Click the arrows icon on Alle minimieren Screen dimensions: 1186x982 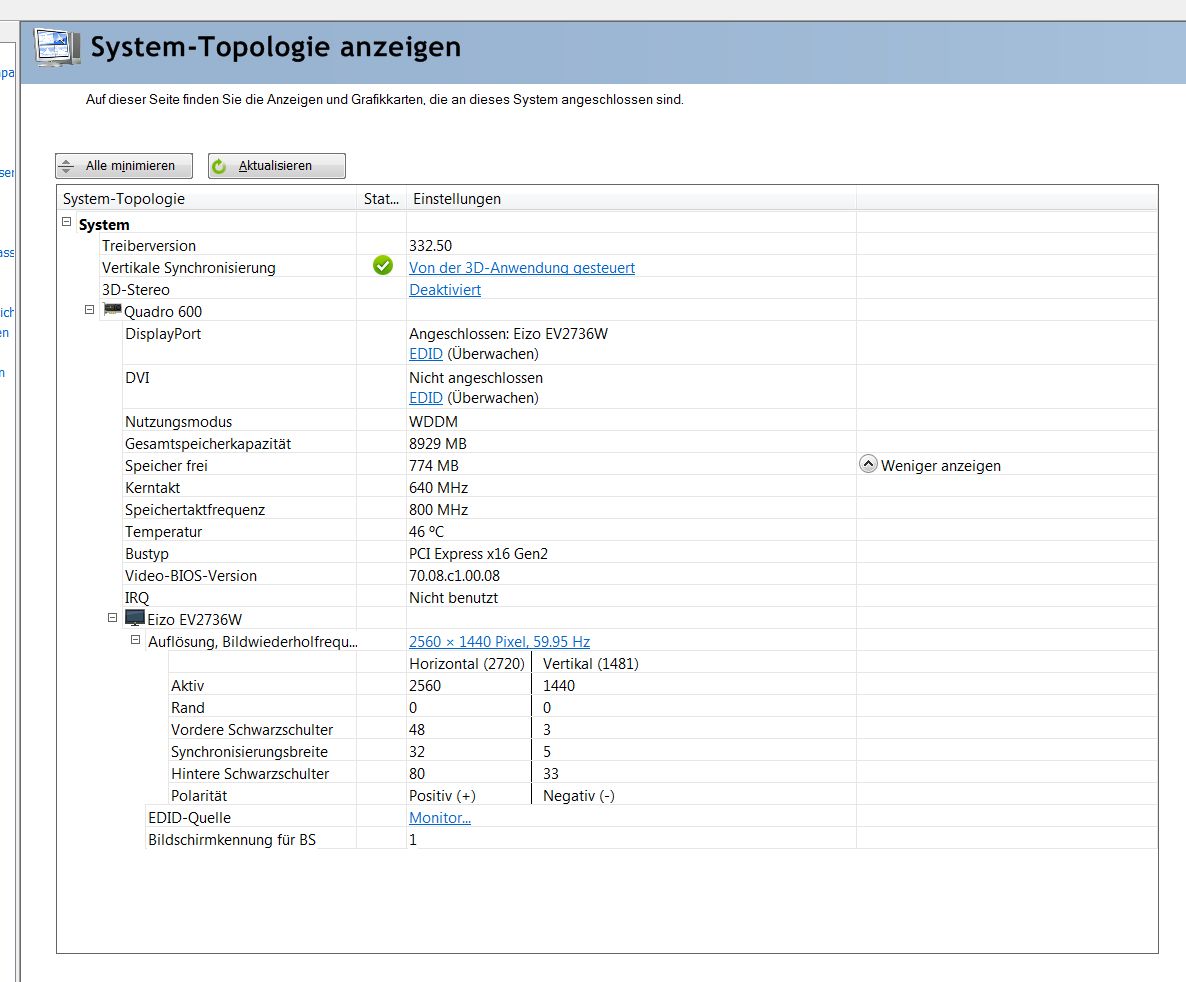click(x=67, y=166)
